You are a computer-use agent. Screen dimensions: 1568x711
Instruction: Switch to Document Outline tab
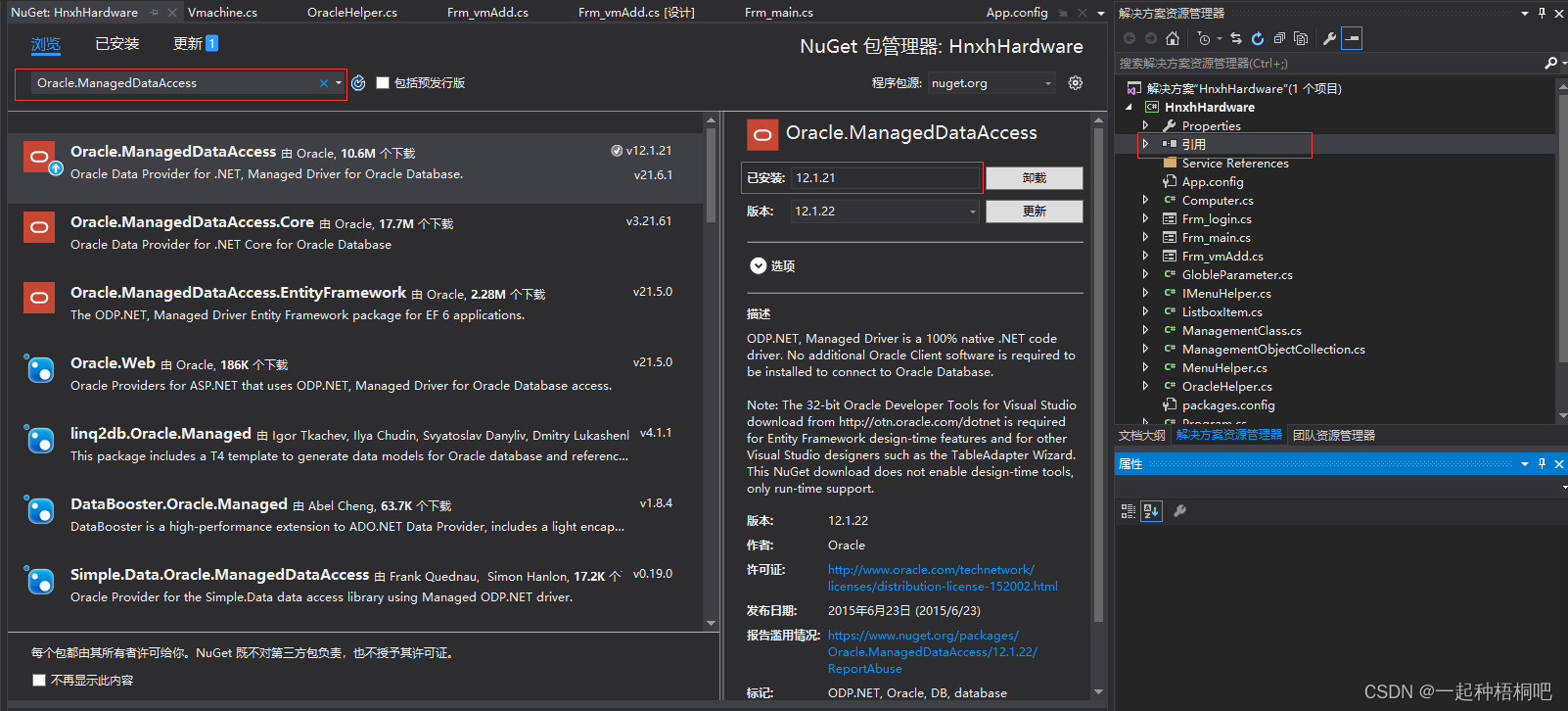pyautogui.click(x=1141, y=435)
